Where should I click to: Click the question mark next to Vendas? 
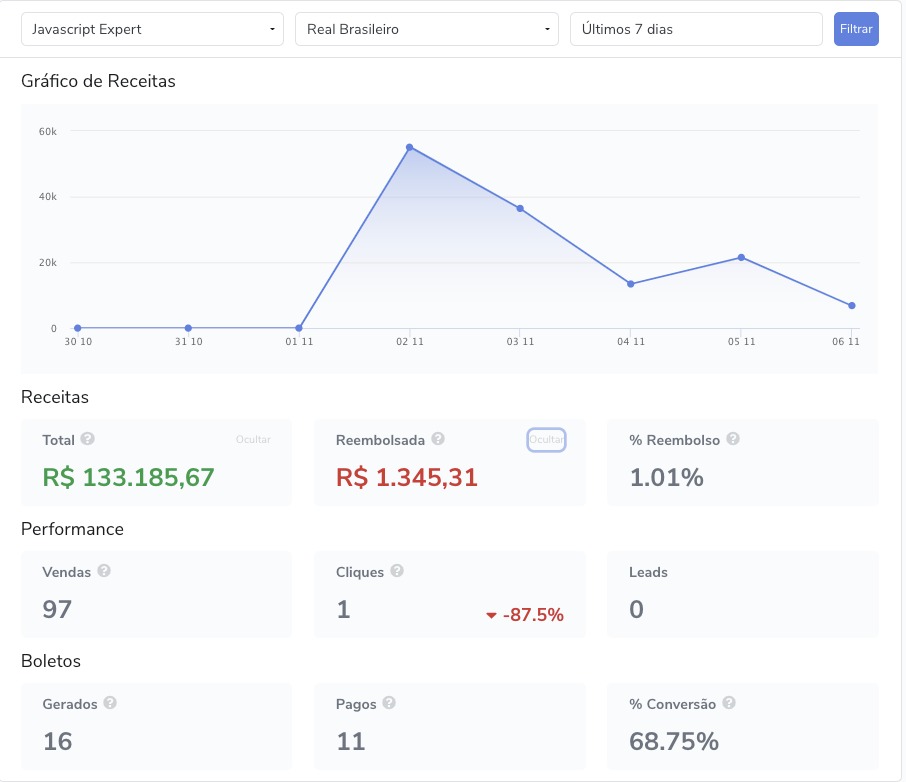point(104,570)
